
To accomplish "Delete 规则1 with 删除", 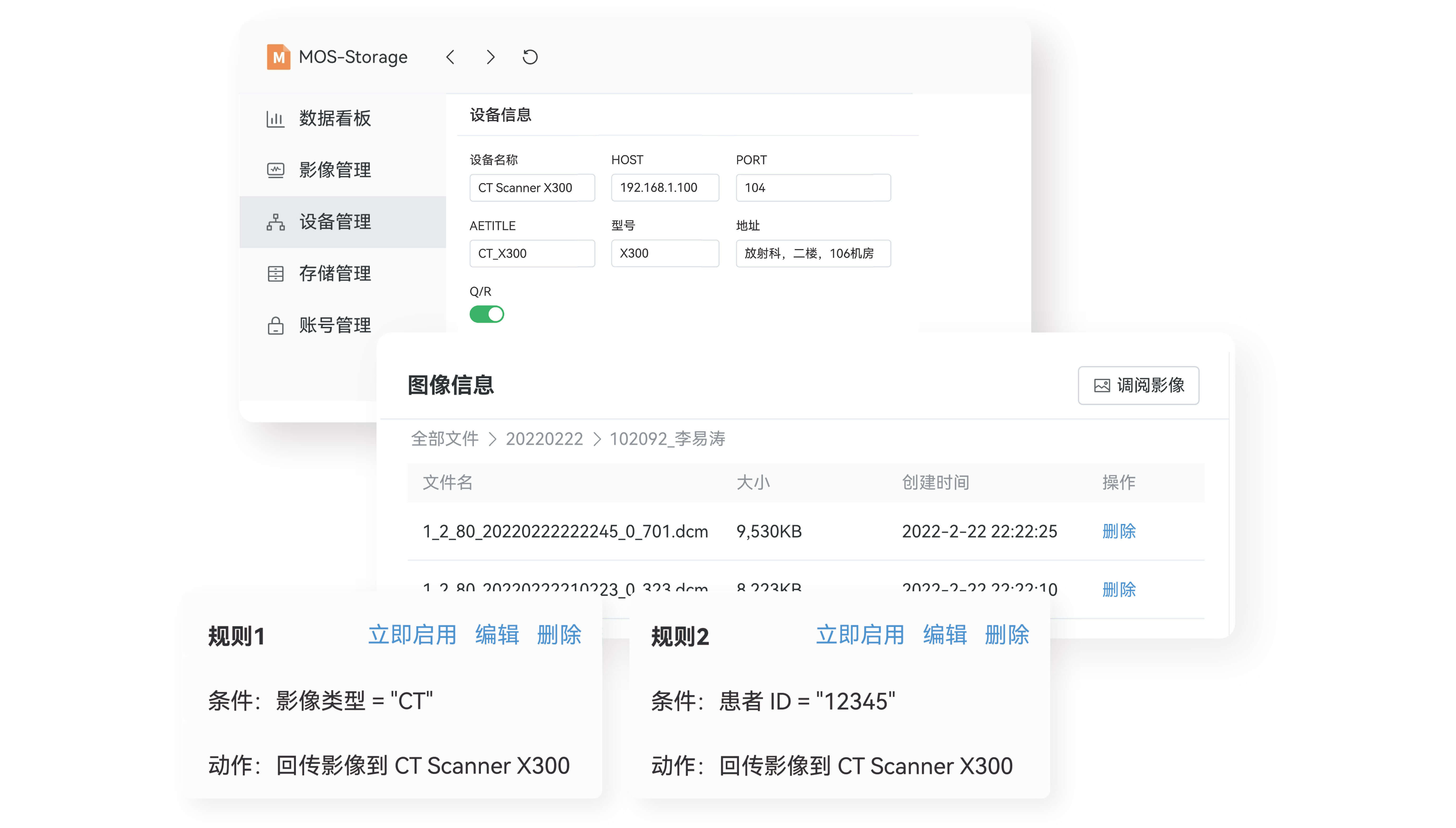I will click(559, 635).
